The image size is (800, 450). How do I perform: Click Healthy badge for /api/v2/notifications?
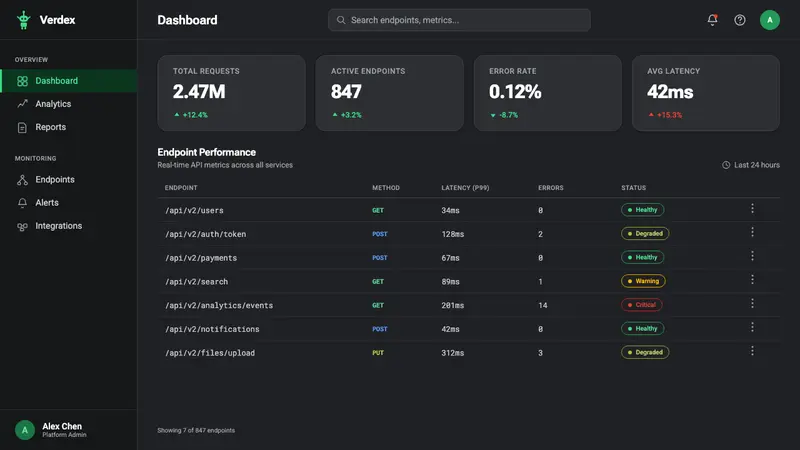(643, 329)
